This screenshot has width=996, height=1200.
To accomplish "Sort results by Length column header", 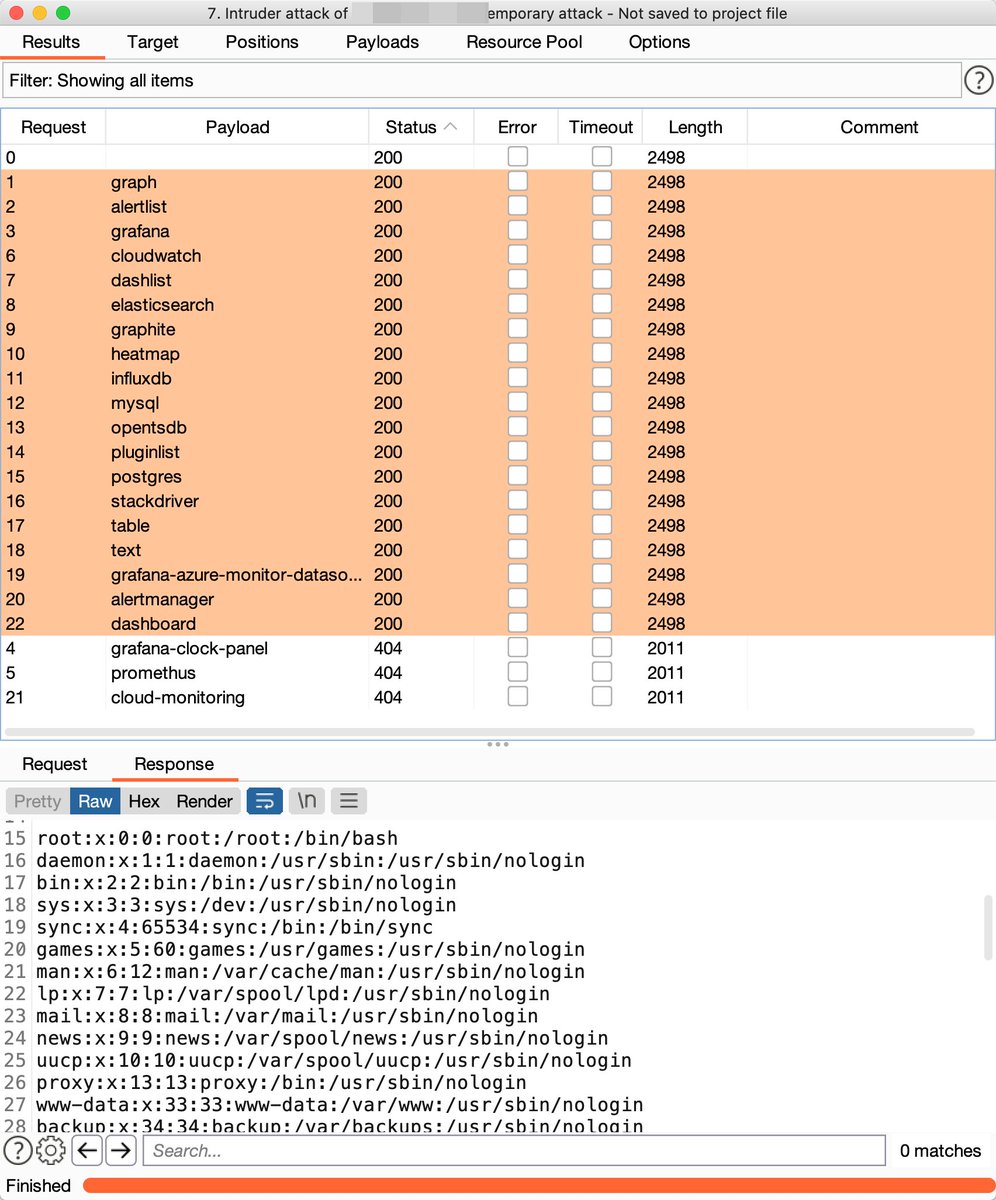I will [x=695, y=127].
